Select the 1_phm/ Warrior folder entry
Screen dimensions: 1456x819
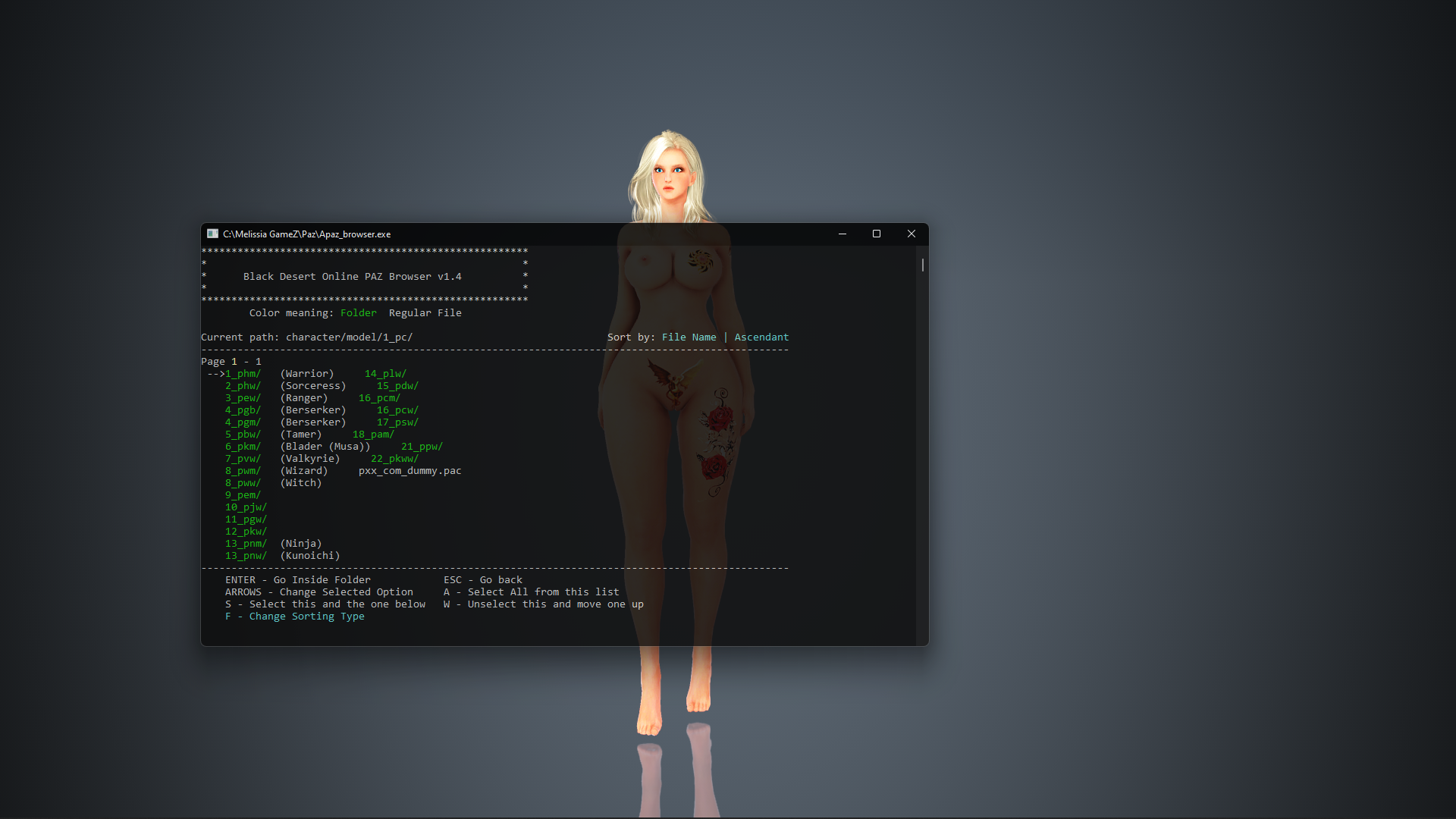coord(243,374)
